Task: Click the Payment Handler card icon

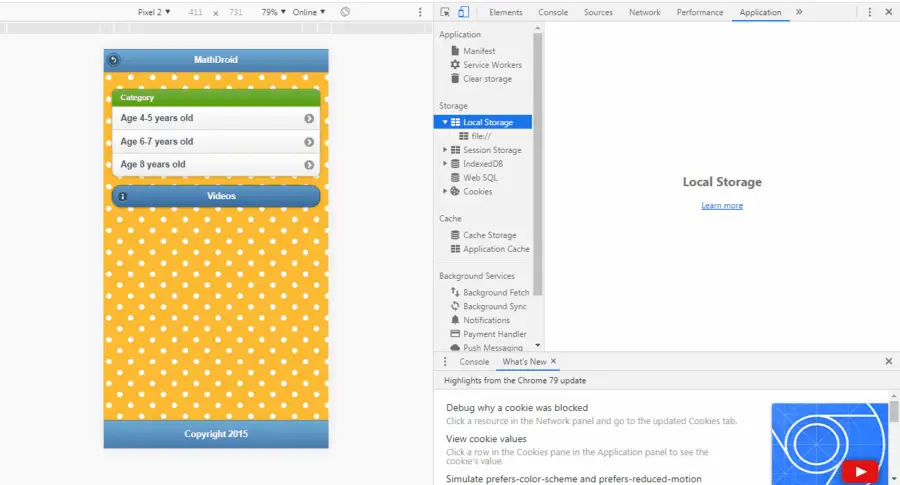Action: 455,333
